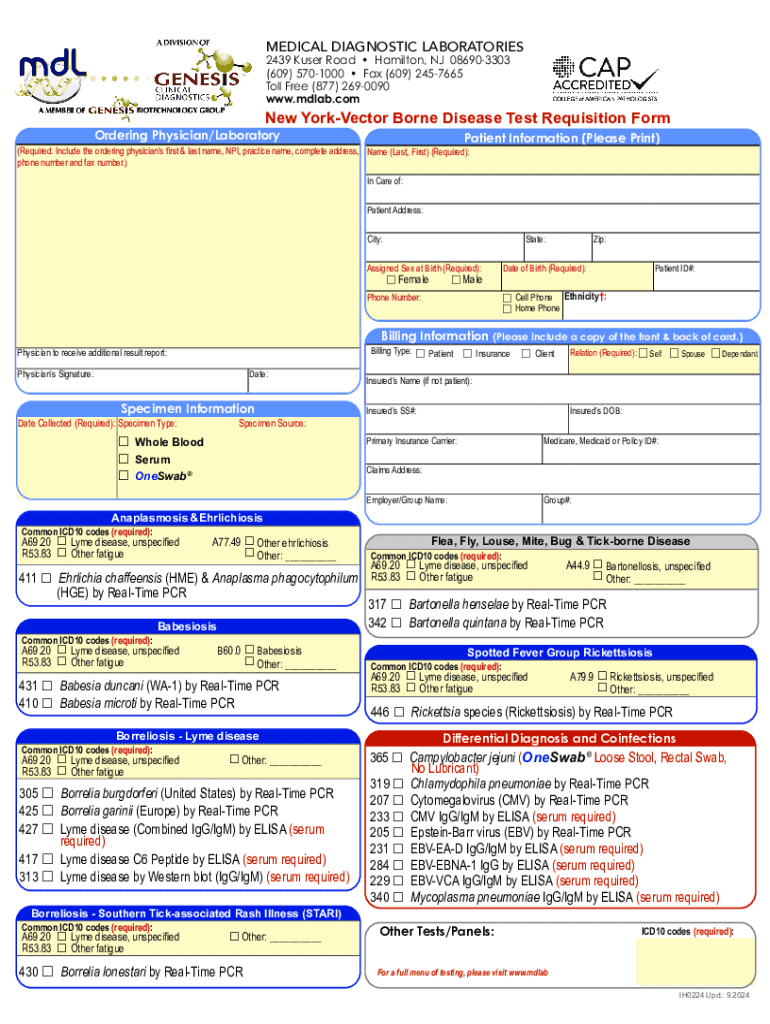The height and width of the screenshot is (1024, 770).
Task: Check the Cell Phone checkbox
Action: [506, 298]
